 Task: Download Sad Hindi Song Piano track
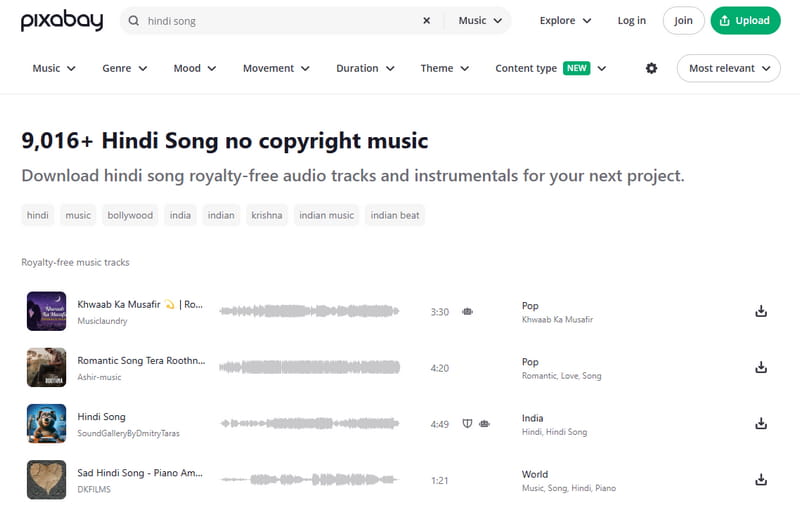(761, 479)
